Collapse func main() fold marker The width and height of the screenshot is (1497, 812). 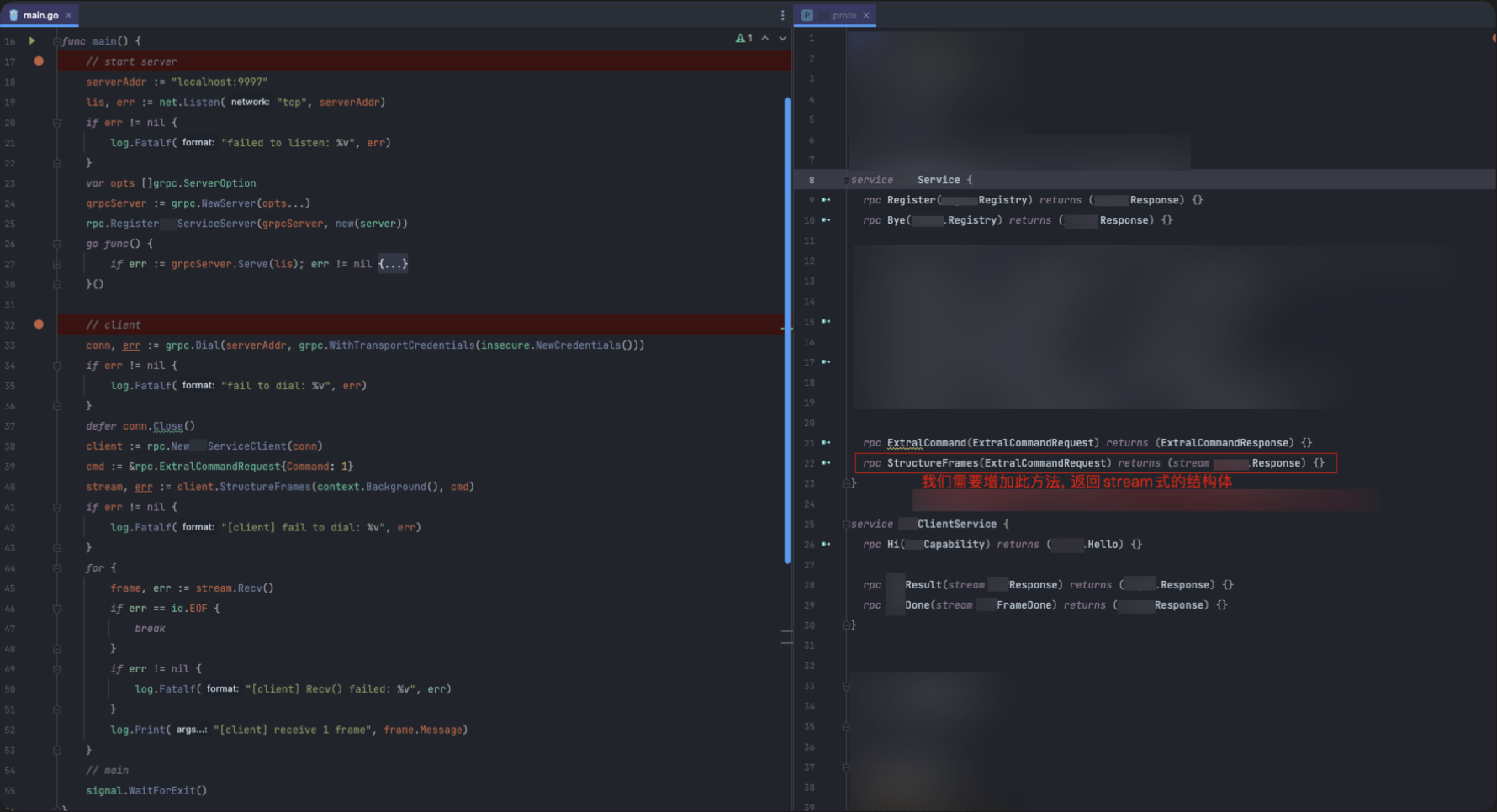click(x=57, y=41)
